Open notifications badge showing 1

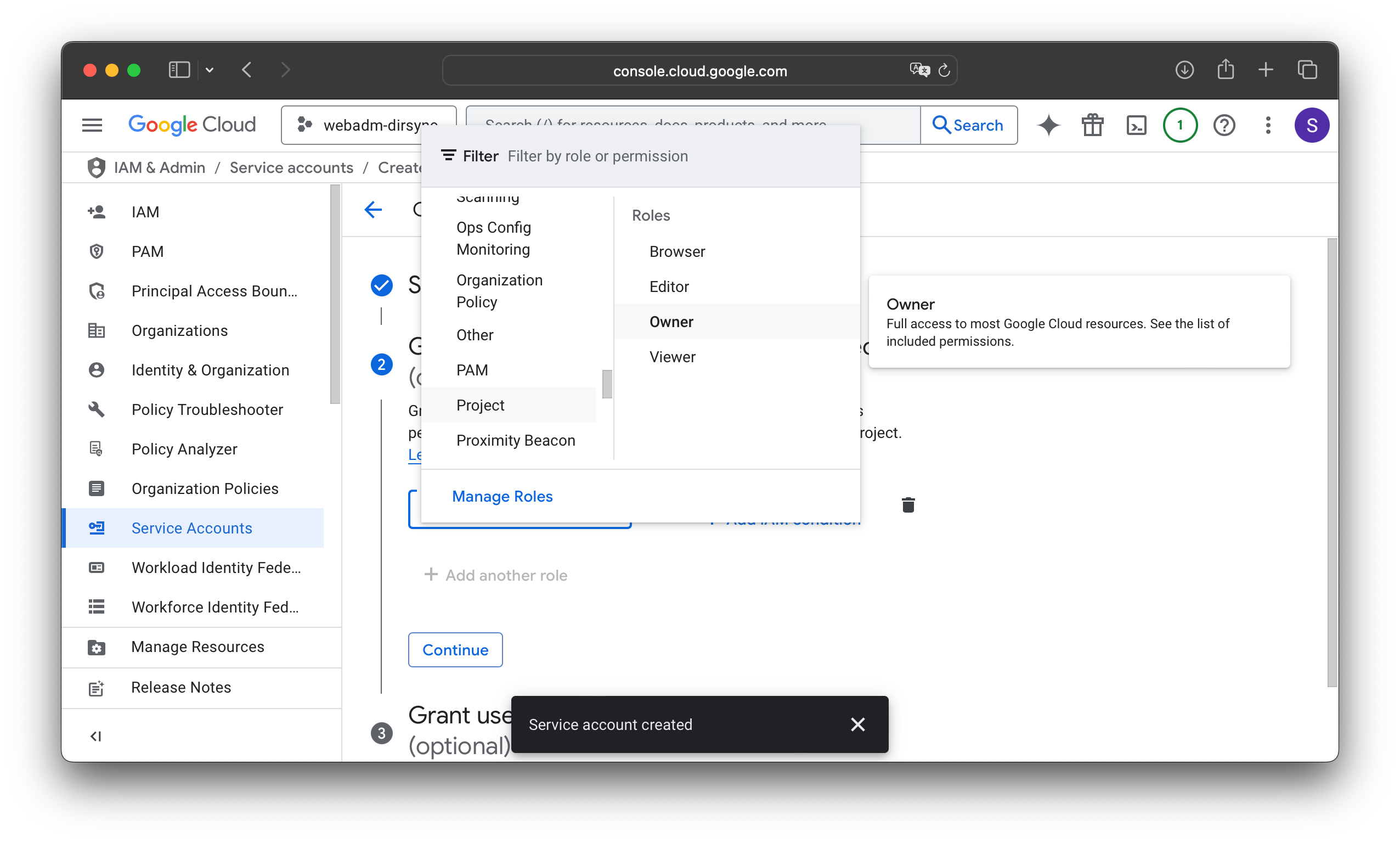coord(1179,125)
